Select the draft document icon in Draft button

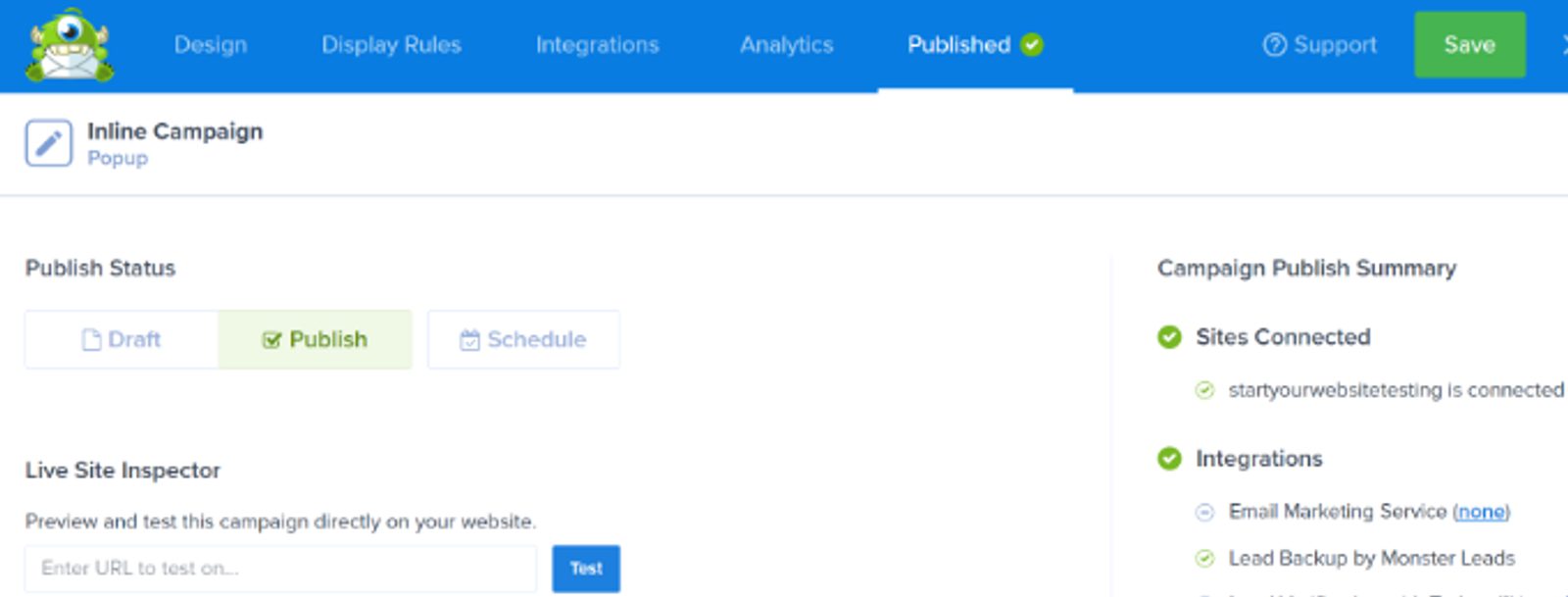pyautogui.click(x=90, y=338)
